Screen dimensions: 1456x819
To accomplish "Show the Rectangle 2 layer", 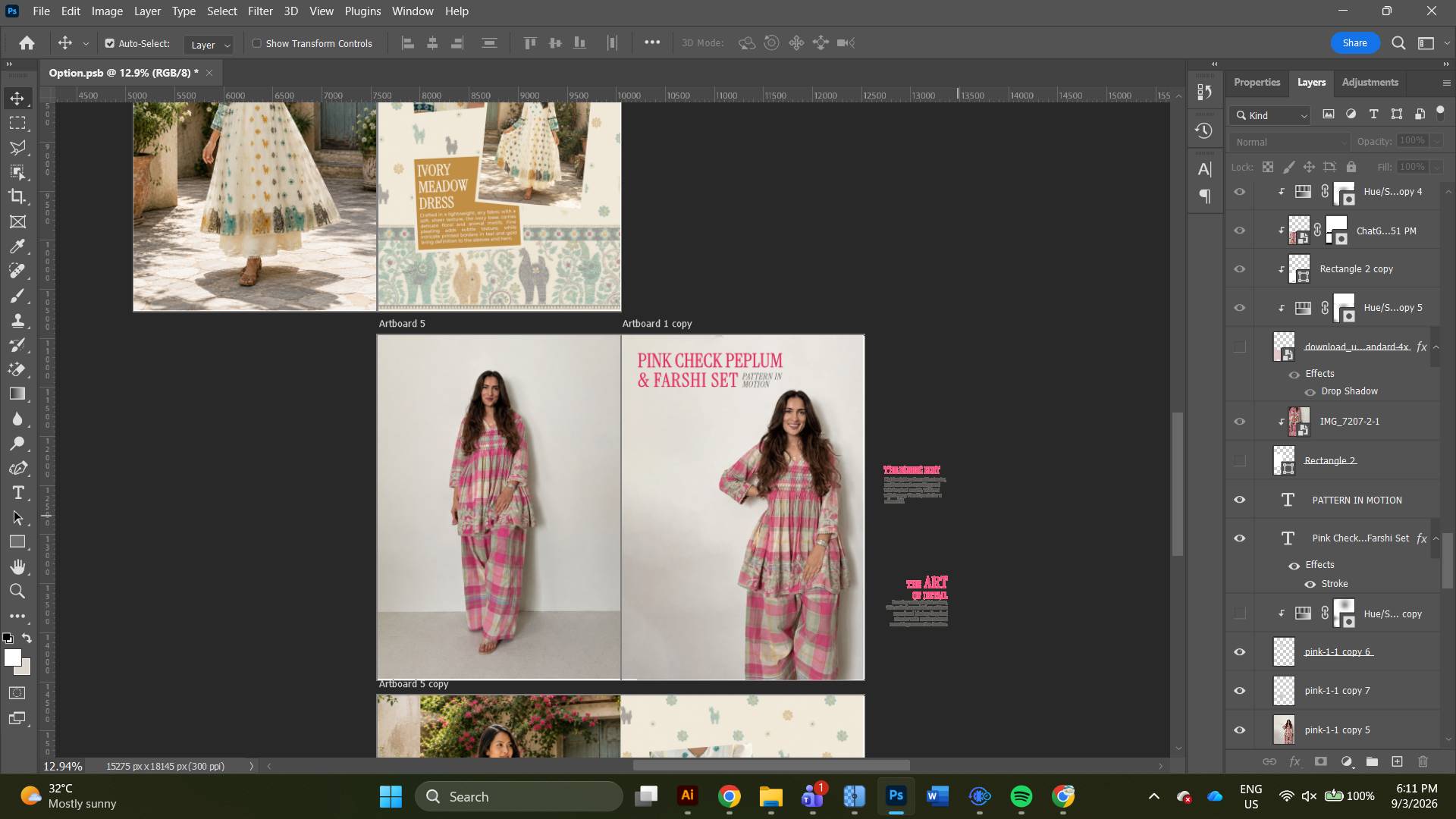I will pos(1240,460).
